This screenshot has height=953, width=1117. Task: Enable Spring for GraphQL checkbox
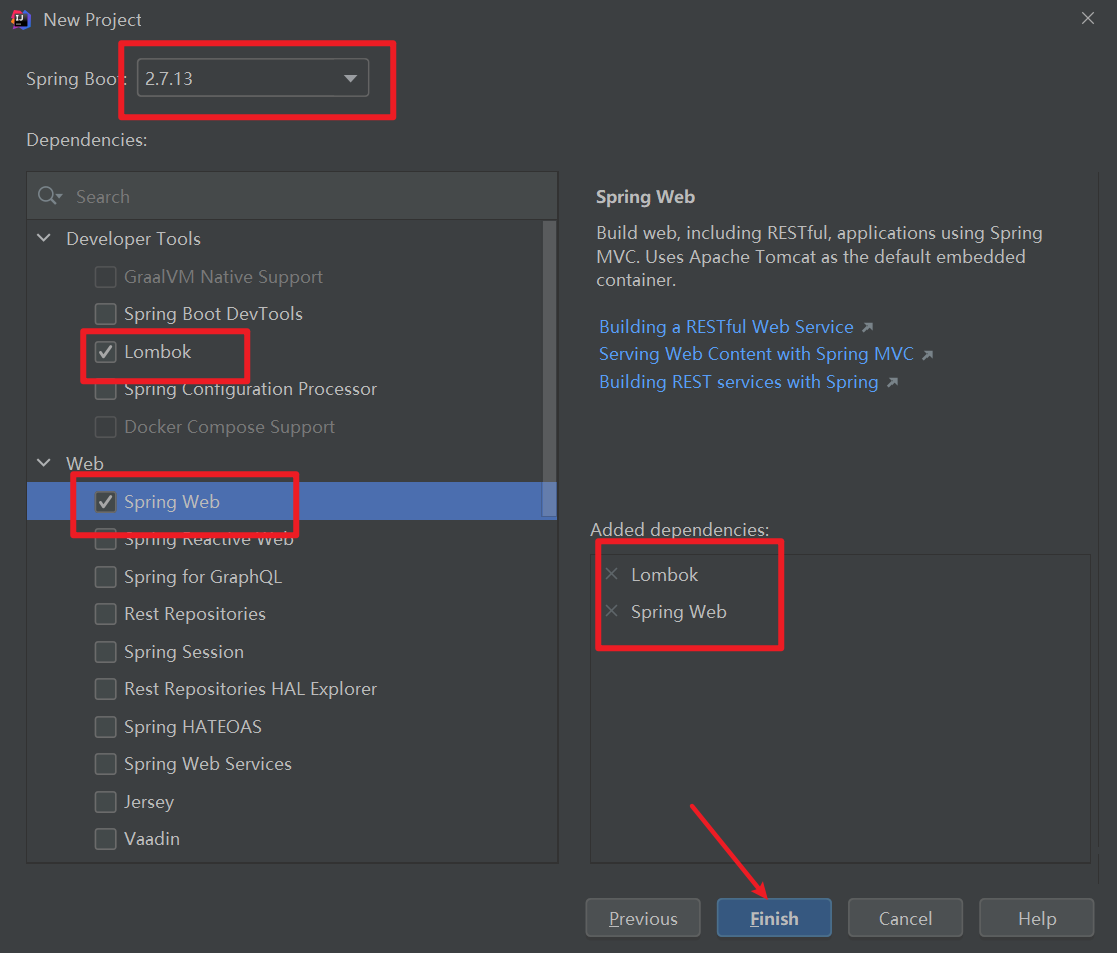pyautogui.click(x=105, y=577)
